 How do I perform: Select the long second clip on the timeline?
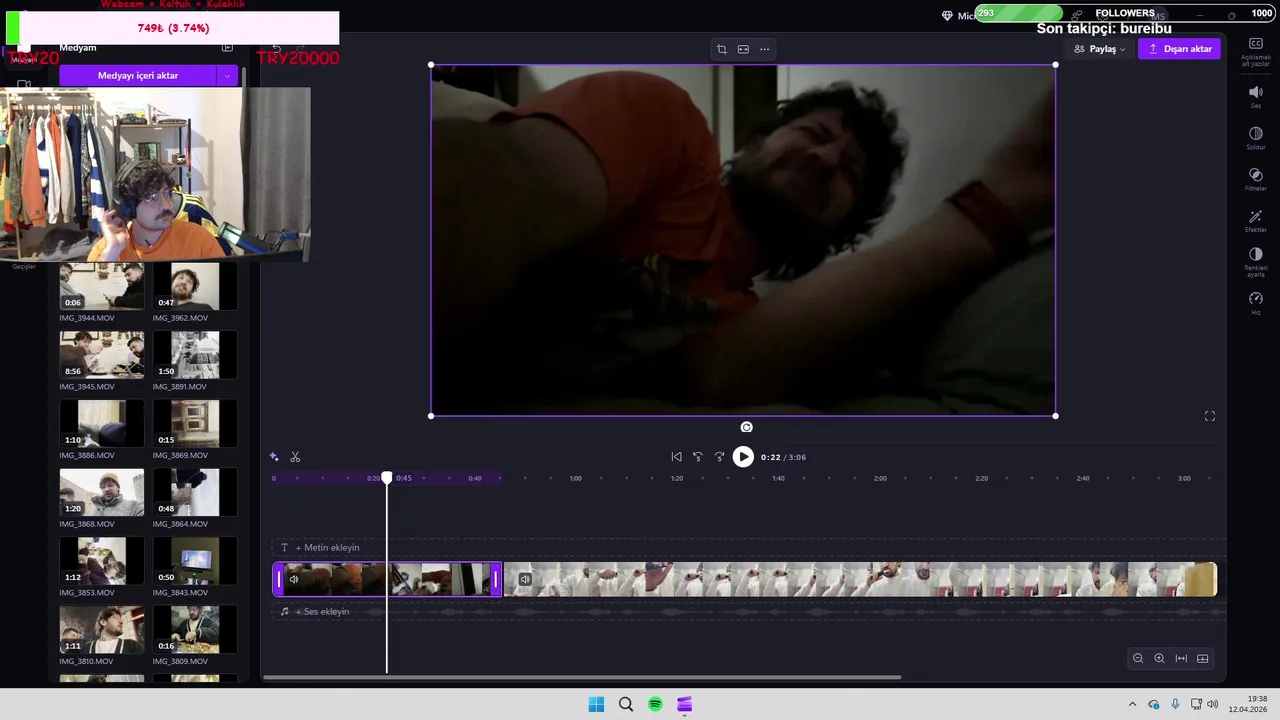[x=860, y=579]
